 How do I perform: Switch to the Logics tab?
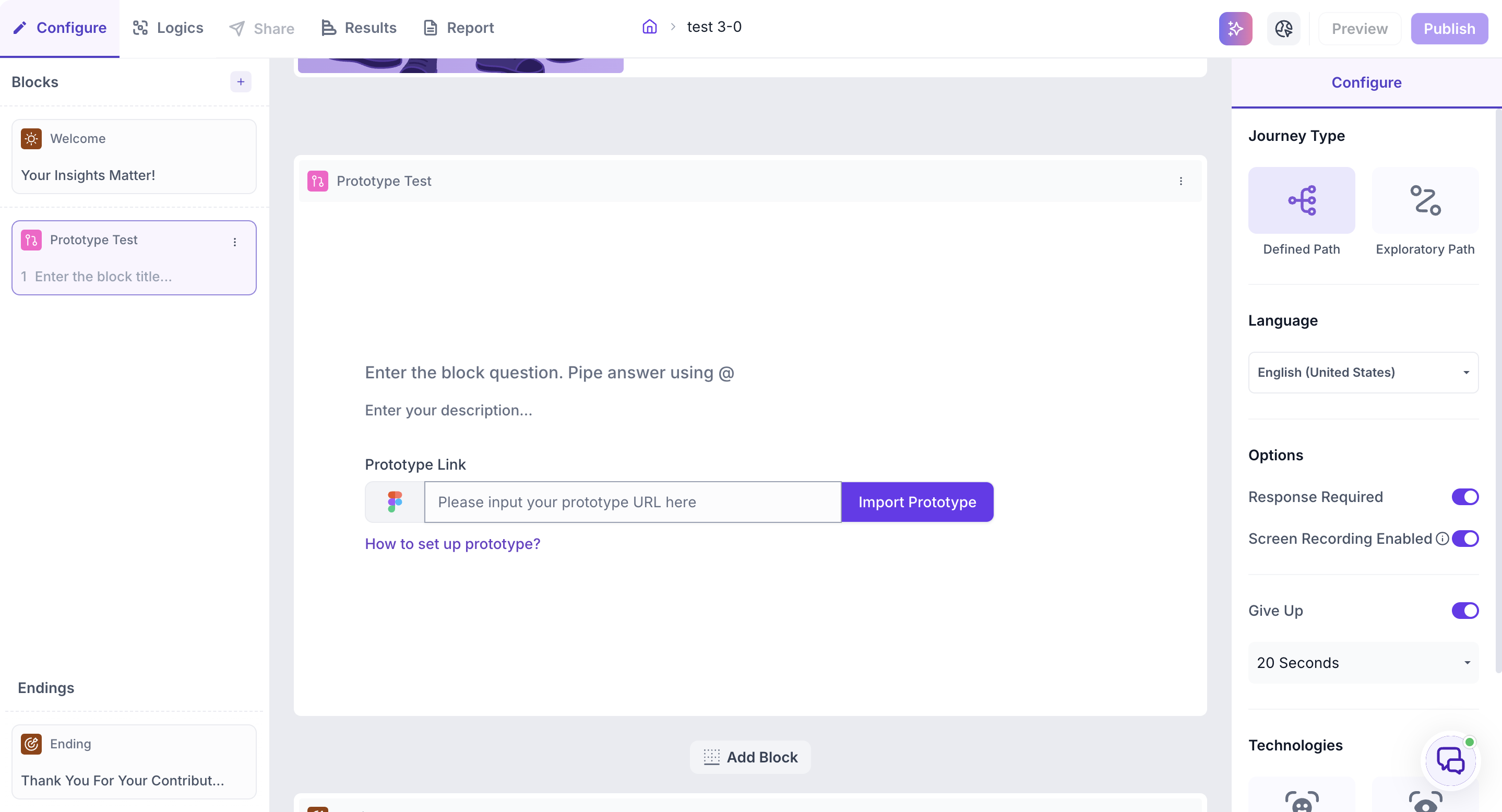[168, 28]
